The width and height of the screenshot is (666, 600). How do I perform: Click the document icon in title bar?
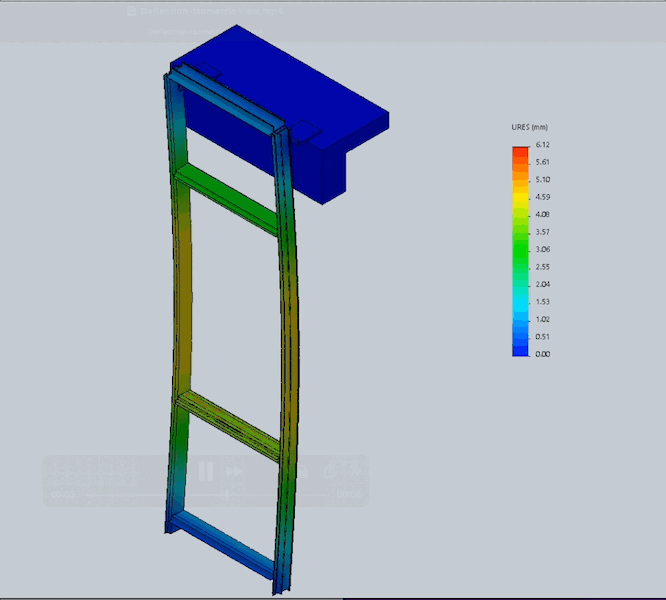pyautogui.click(x=133, y=11)
